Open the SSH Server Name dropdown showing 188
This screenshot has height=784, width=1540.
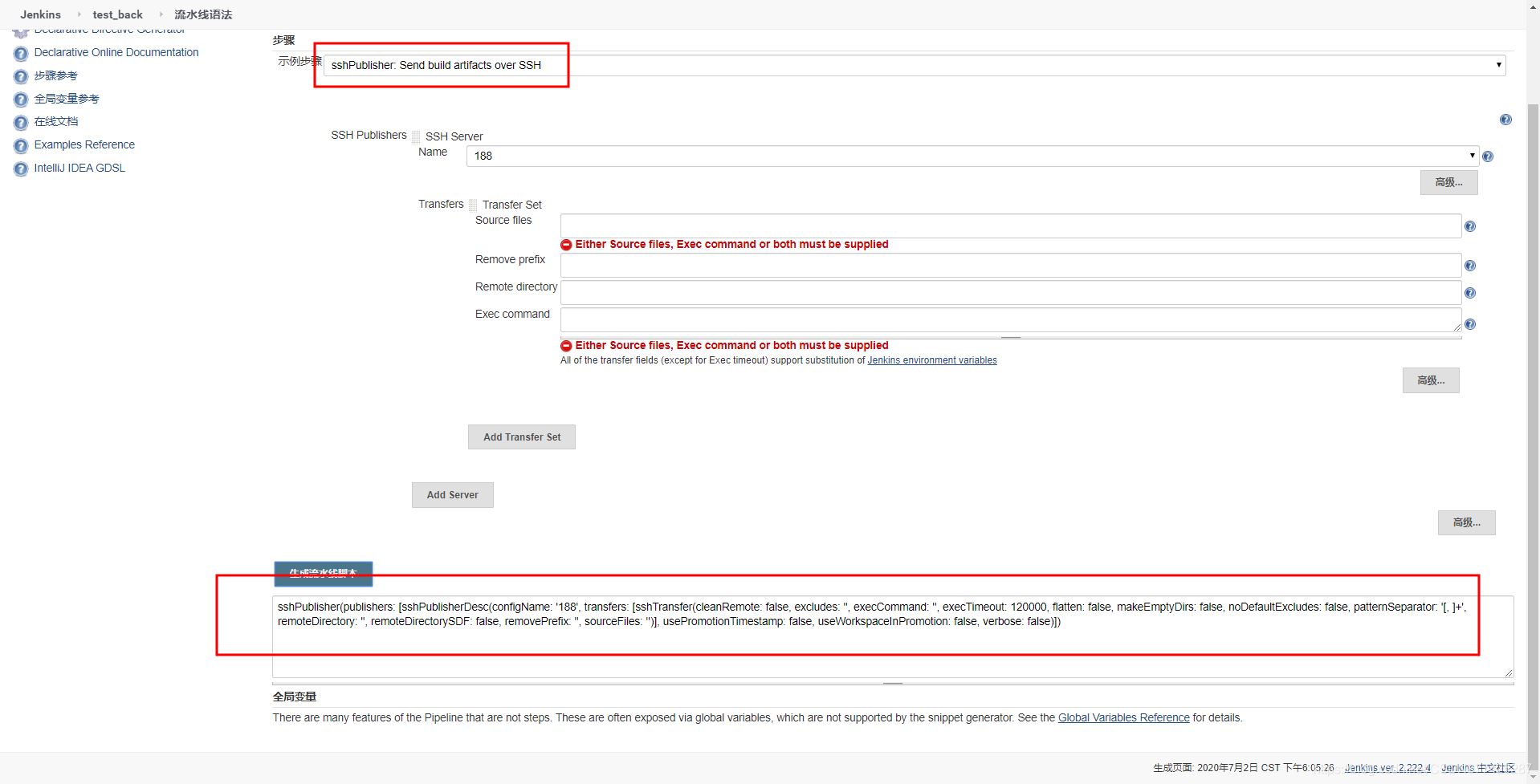[972, 156]
